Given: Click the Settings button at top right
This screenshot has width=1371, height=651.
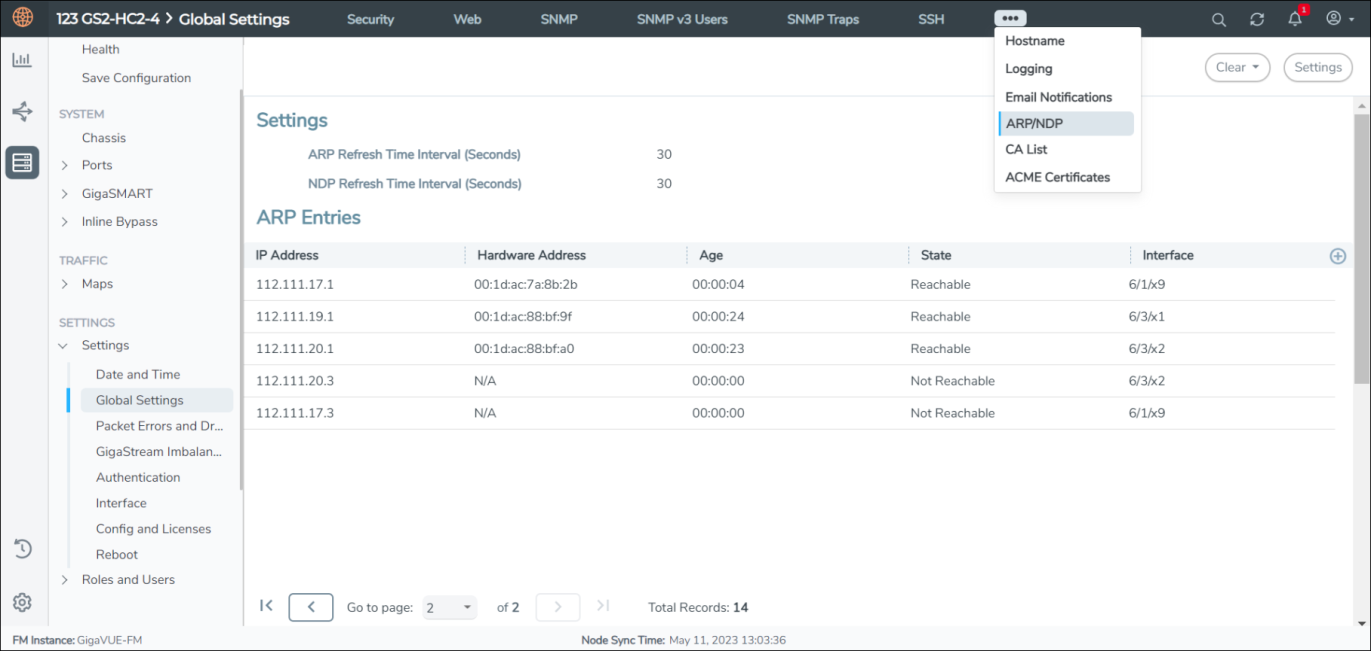Looking at the screenshot, I should [x=1317, y=68].
